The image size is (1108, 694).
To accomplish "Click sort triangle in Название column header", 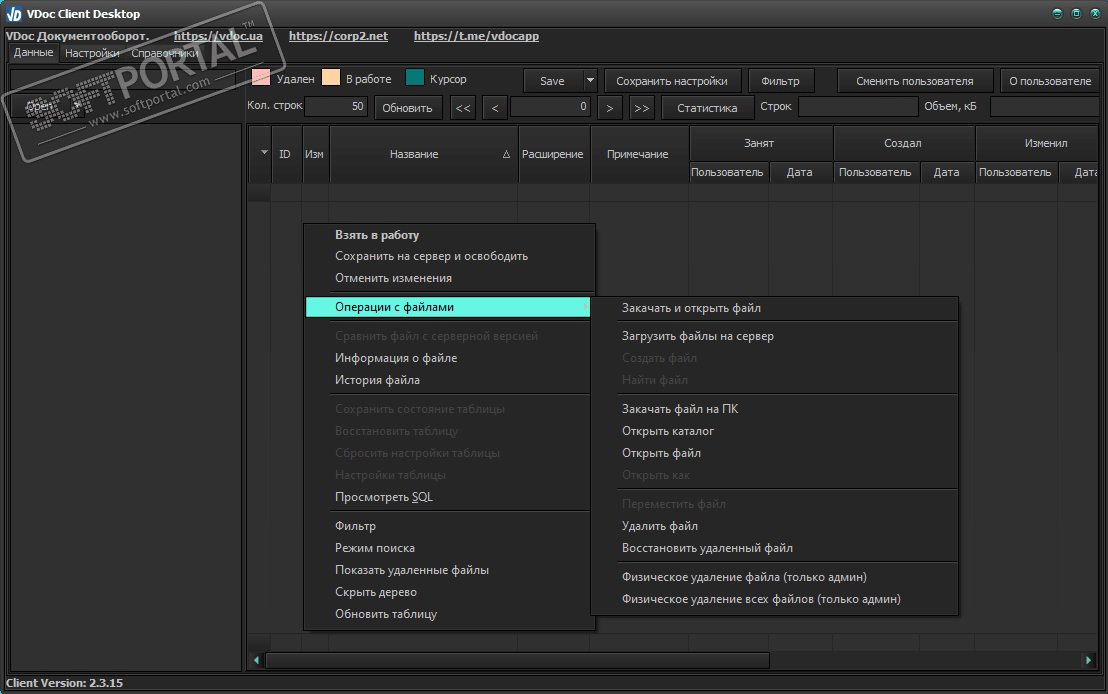I will pyautogui.click(x=506, y=155).
